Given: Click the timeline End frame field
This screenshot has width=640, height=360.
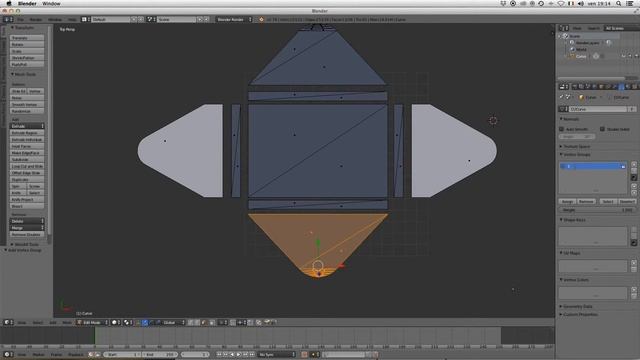Looking at the screenshot, I should (x=160, y=354).
